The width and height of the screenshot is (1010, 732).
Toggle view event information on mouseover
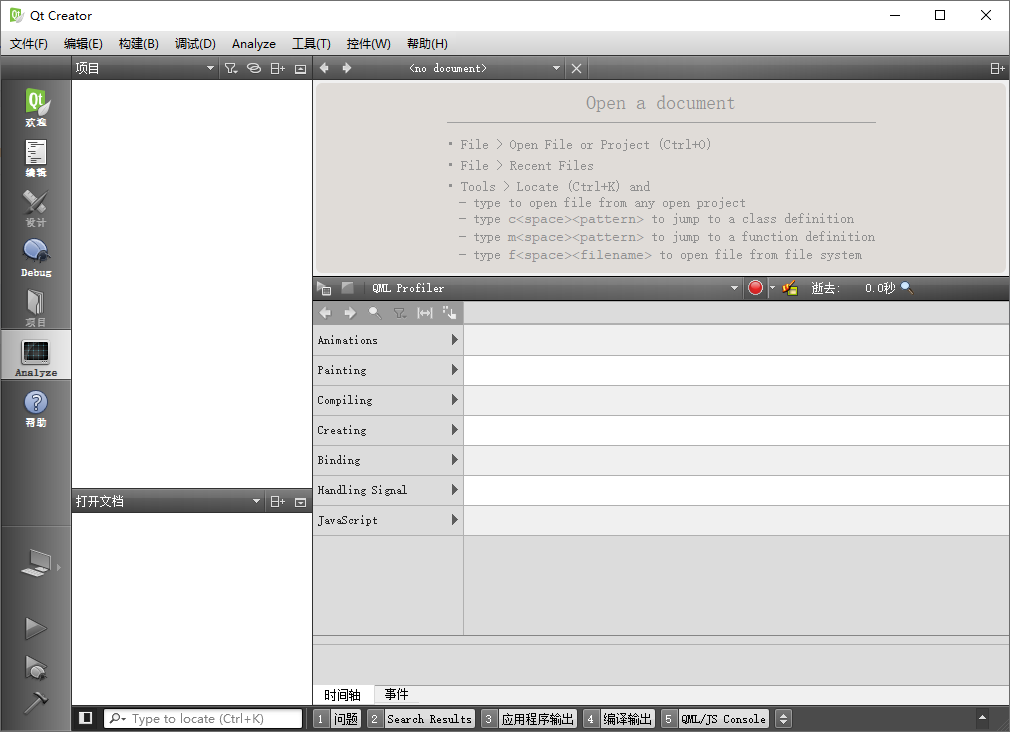(x=450, y=313)
